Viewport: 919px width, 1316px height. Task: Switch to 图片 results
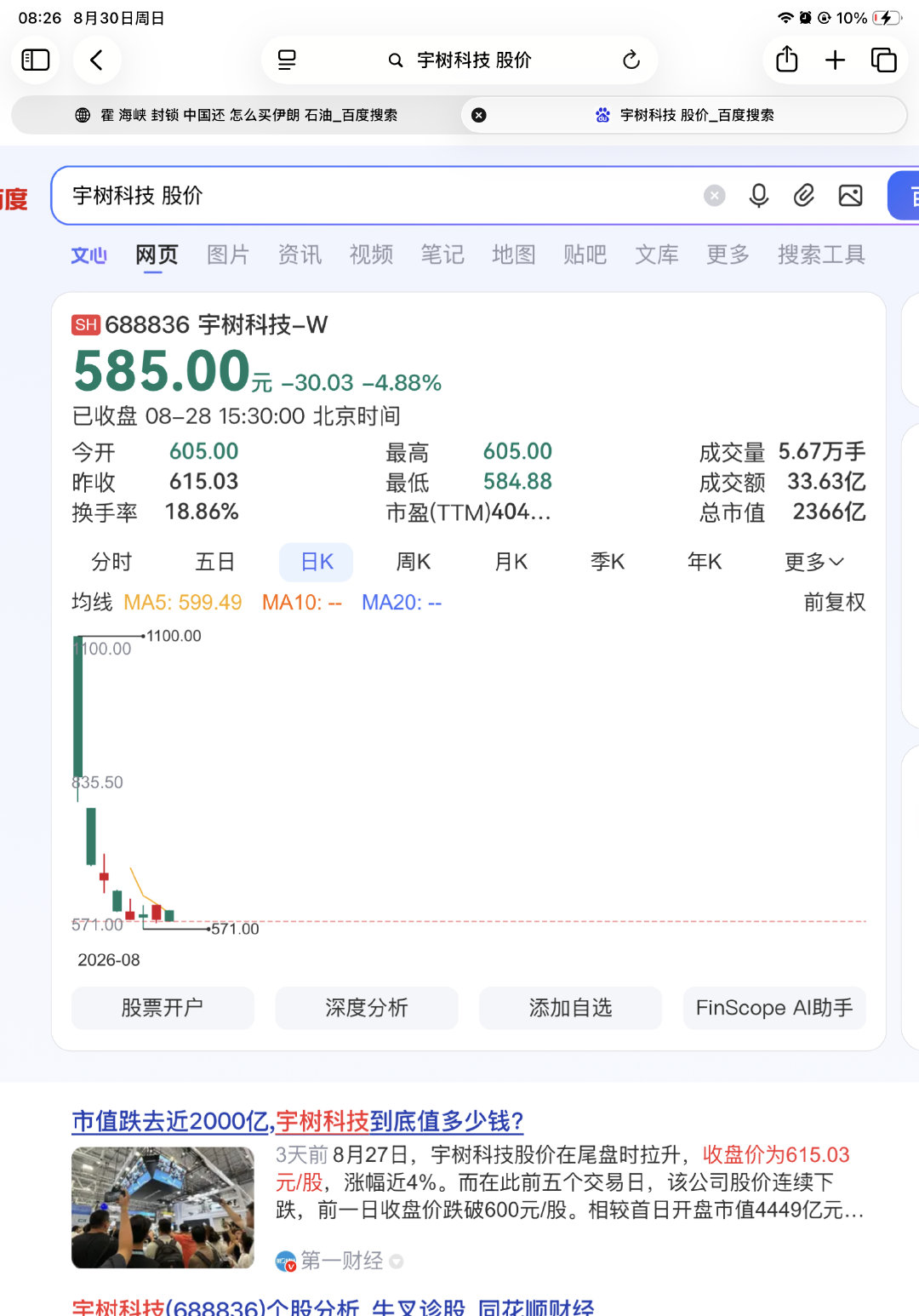228,255
